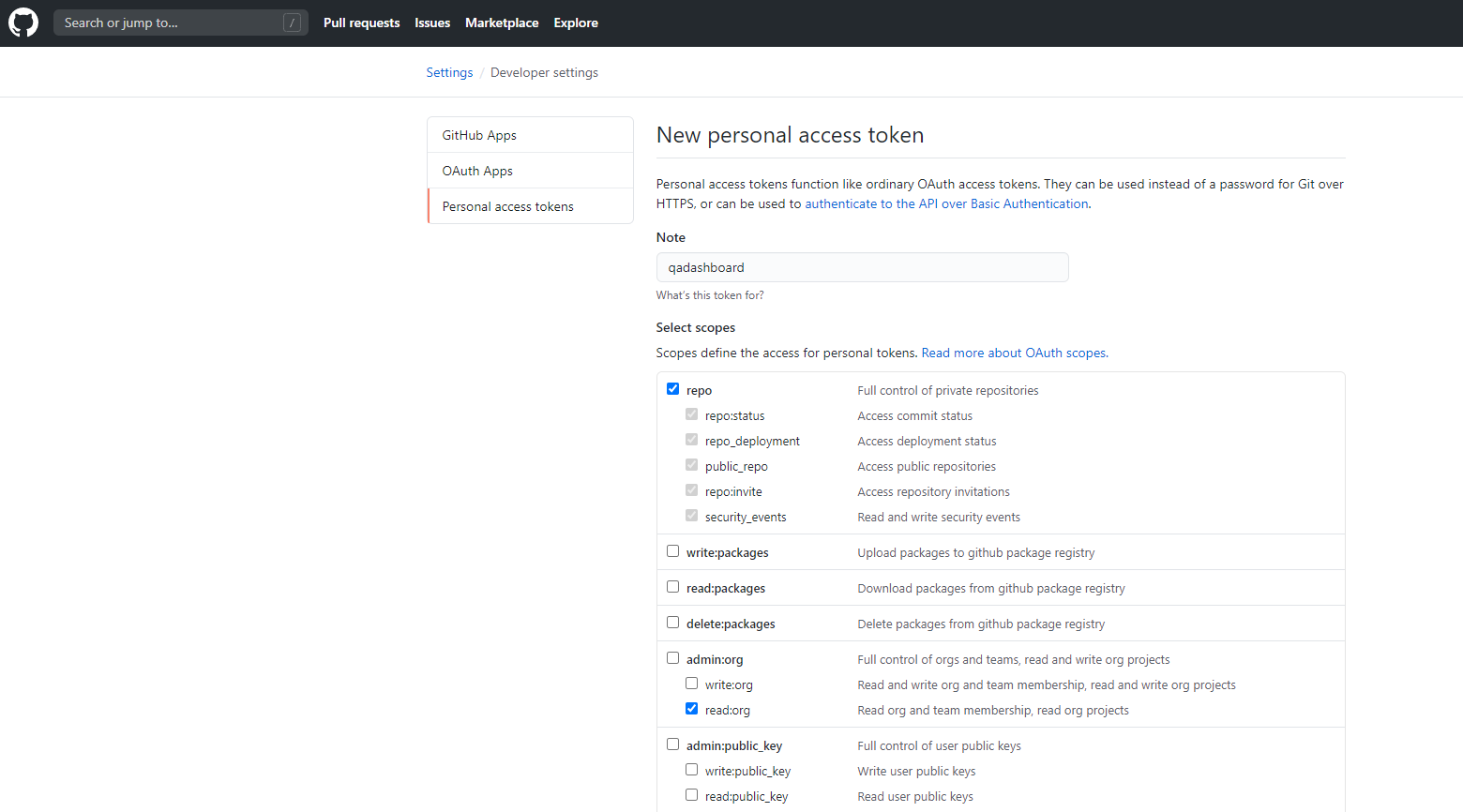Click the repo:status checkbox
Viewport: 1463px width, 812px height.
tap(691, 414)
